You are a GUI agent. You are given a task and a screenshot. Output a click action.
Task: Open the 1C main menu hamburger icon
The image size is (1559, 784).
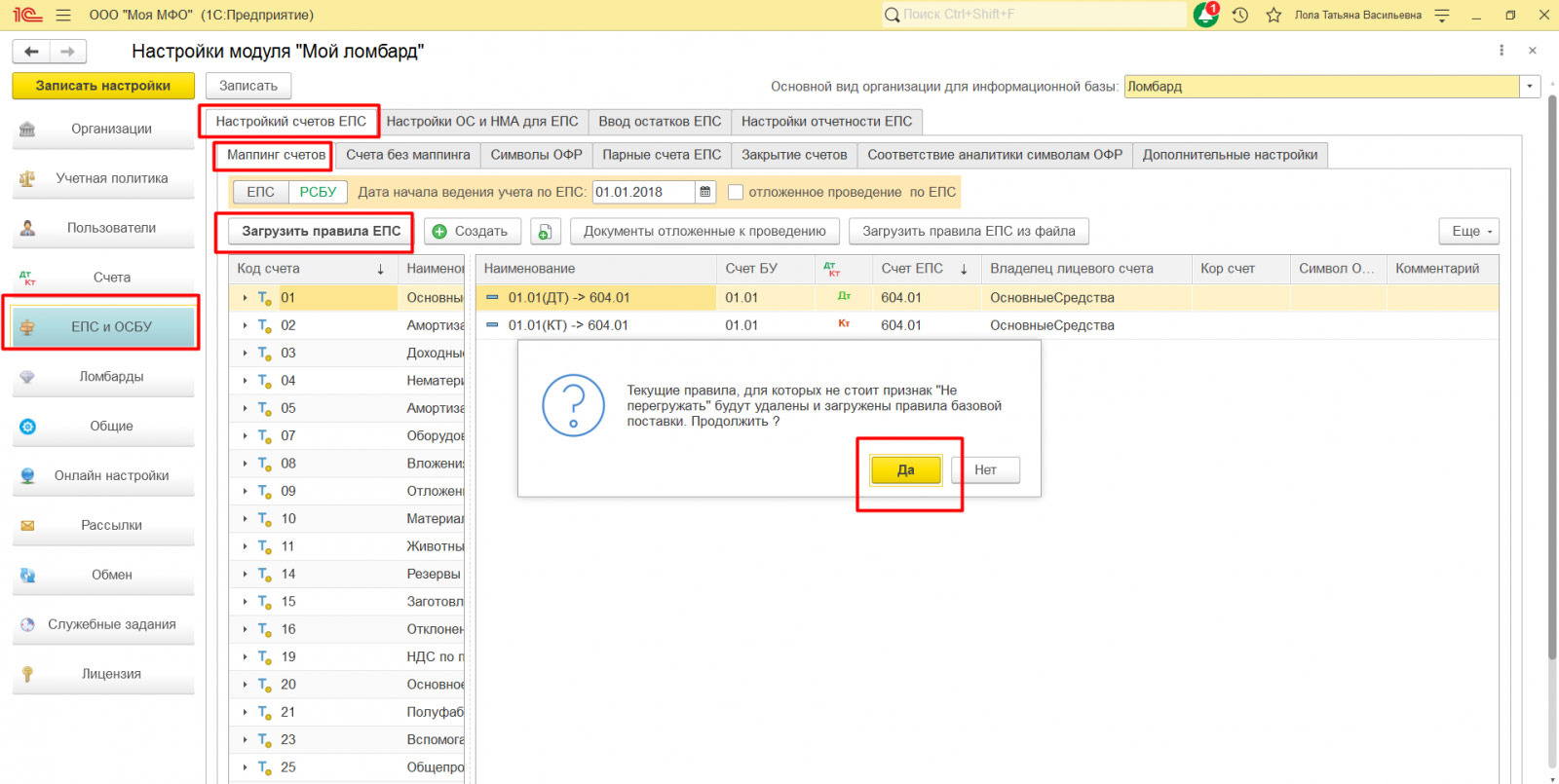click(x=63, y=15)
